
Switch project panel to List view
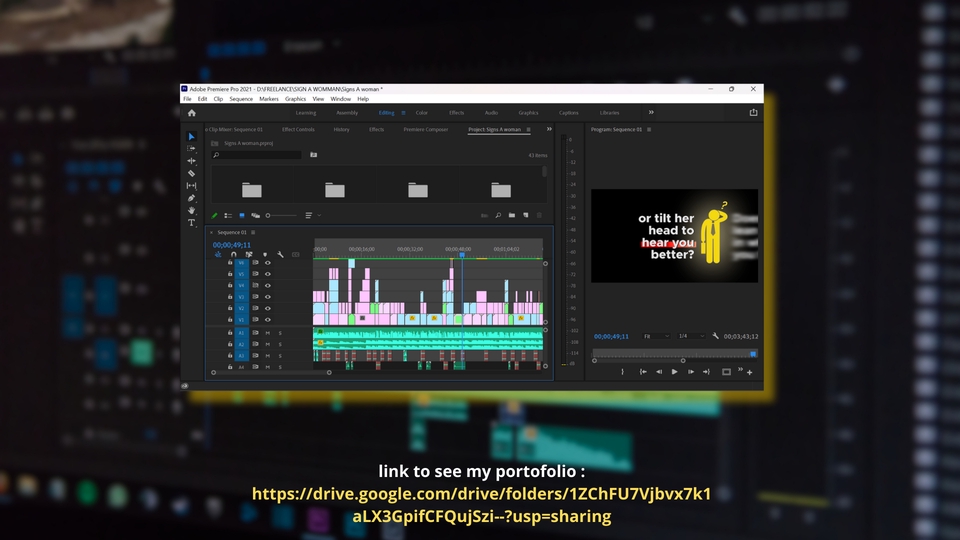(228, 216)
